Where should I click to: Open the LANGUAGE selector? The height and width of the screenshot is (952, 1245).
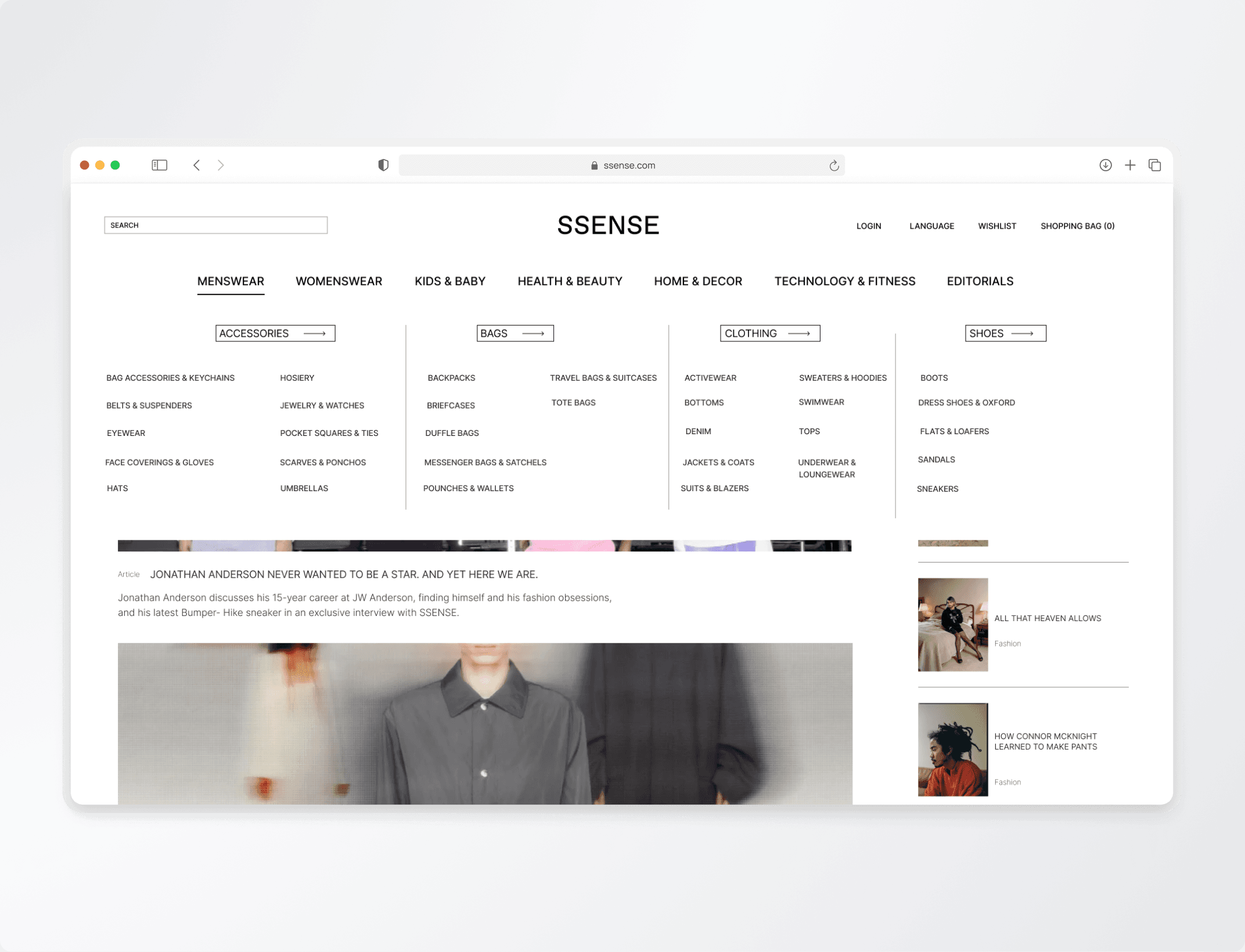(931, 226)
